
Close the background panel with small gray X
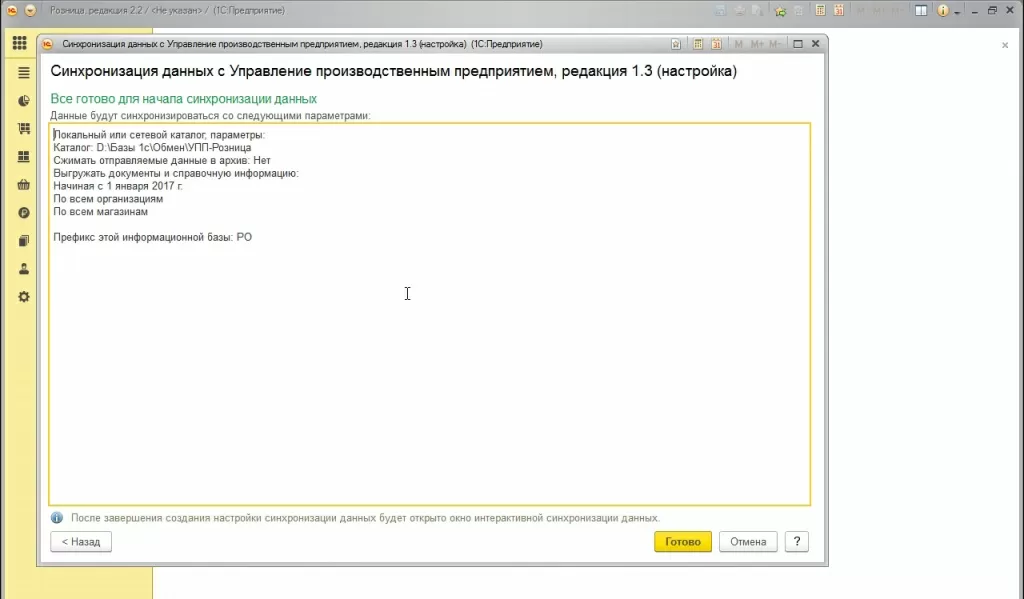[1005, 45]
